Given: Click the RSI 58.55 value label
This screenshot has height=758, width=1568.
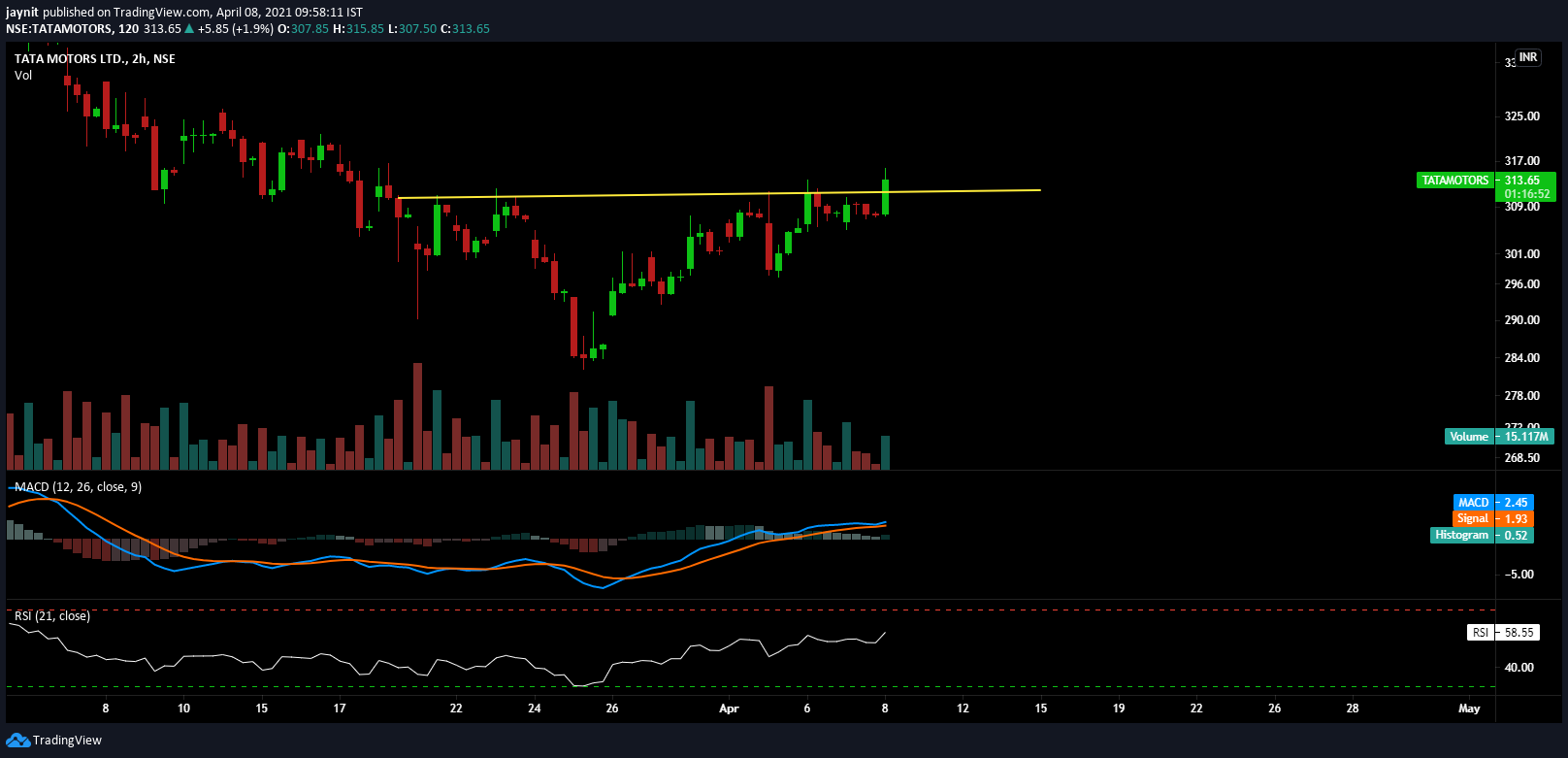Looking at the screenshot, I should (1502, 633).
